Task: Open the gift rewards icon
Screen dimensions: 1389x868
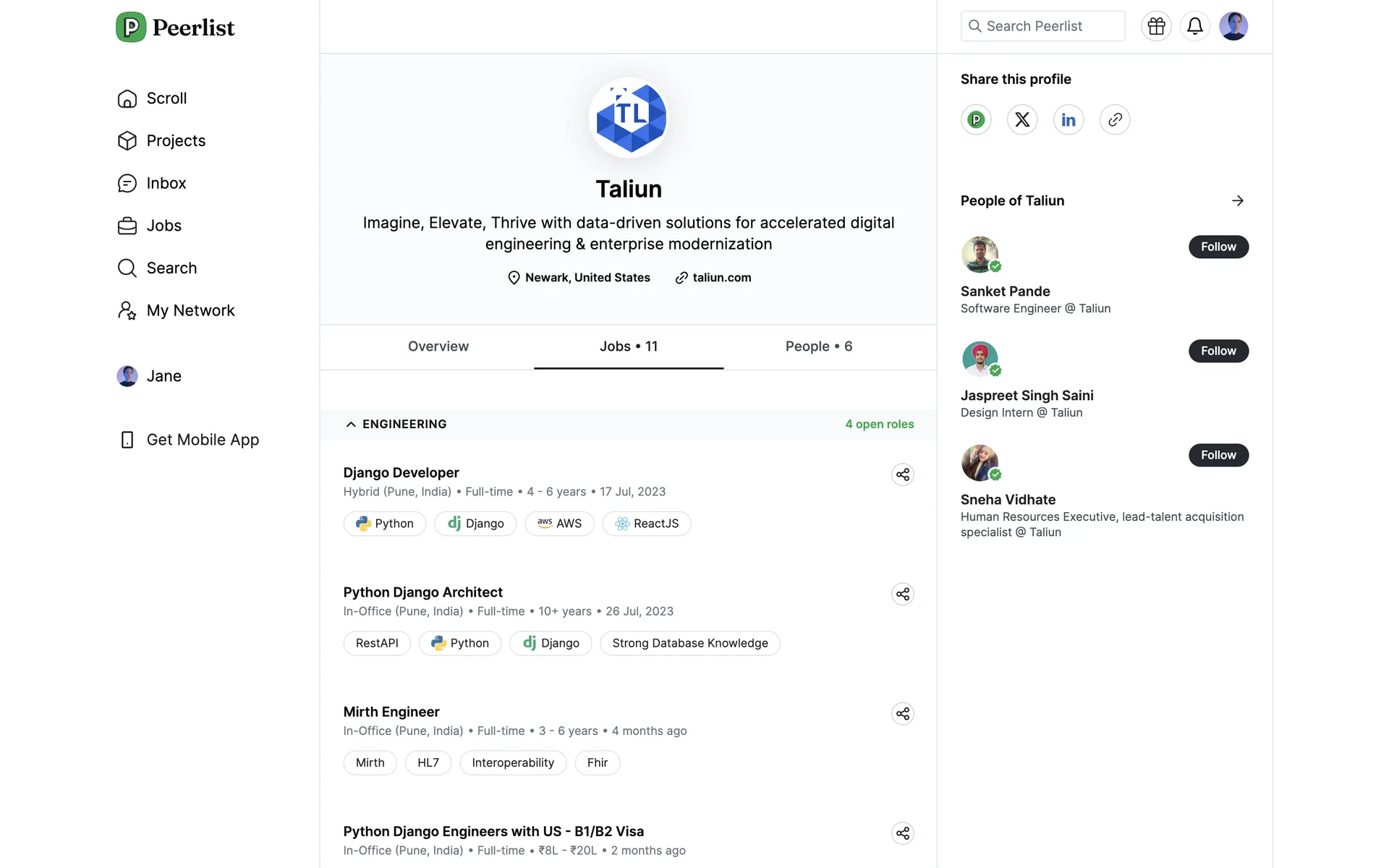Action: click(1156, 26)
